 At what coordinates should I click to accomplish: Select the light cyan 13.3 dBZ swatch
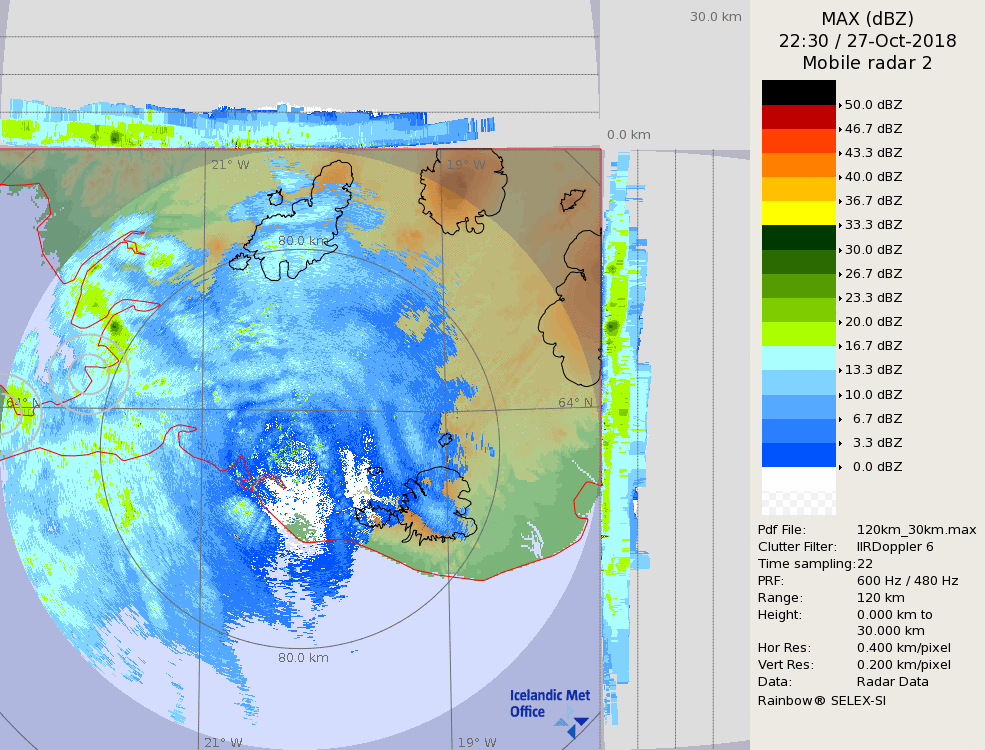pos(798,358)
